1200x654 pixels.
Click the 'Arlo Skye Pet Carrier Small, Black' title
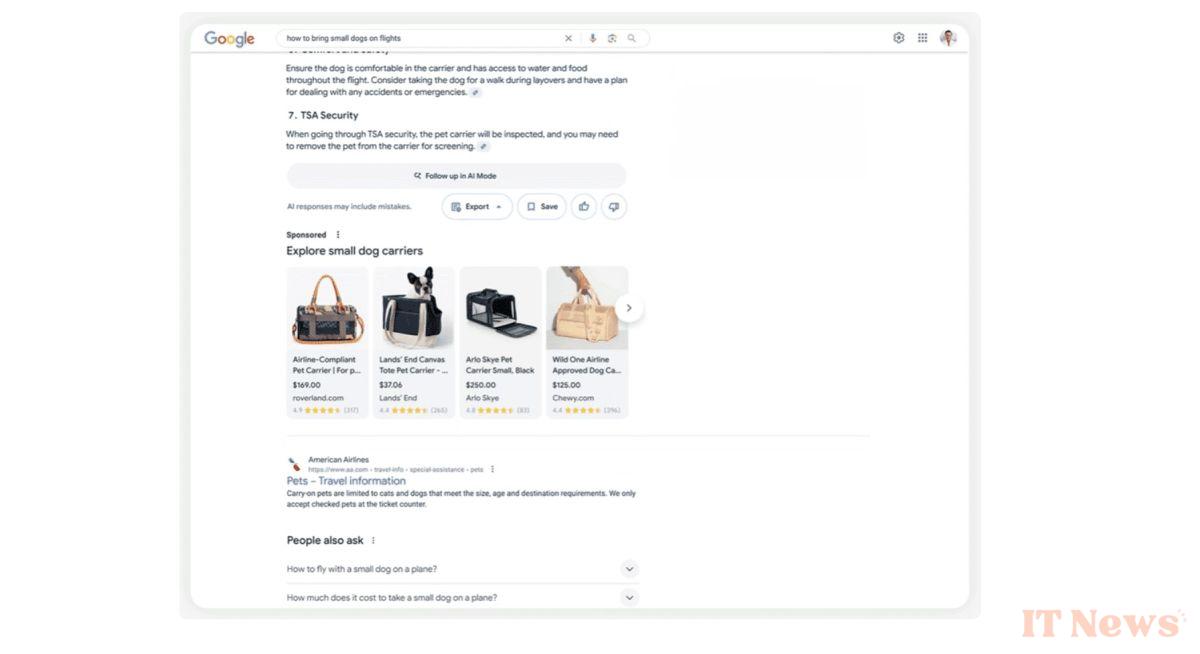click(500, 364)
